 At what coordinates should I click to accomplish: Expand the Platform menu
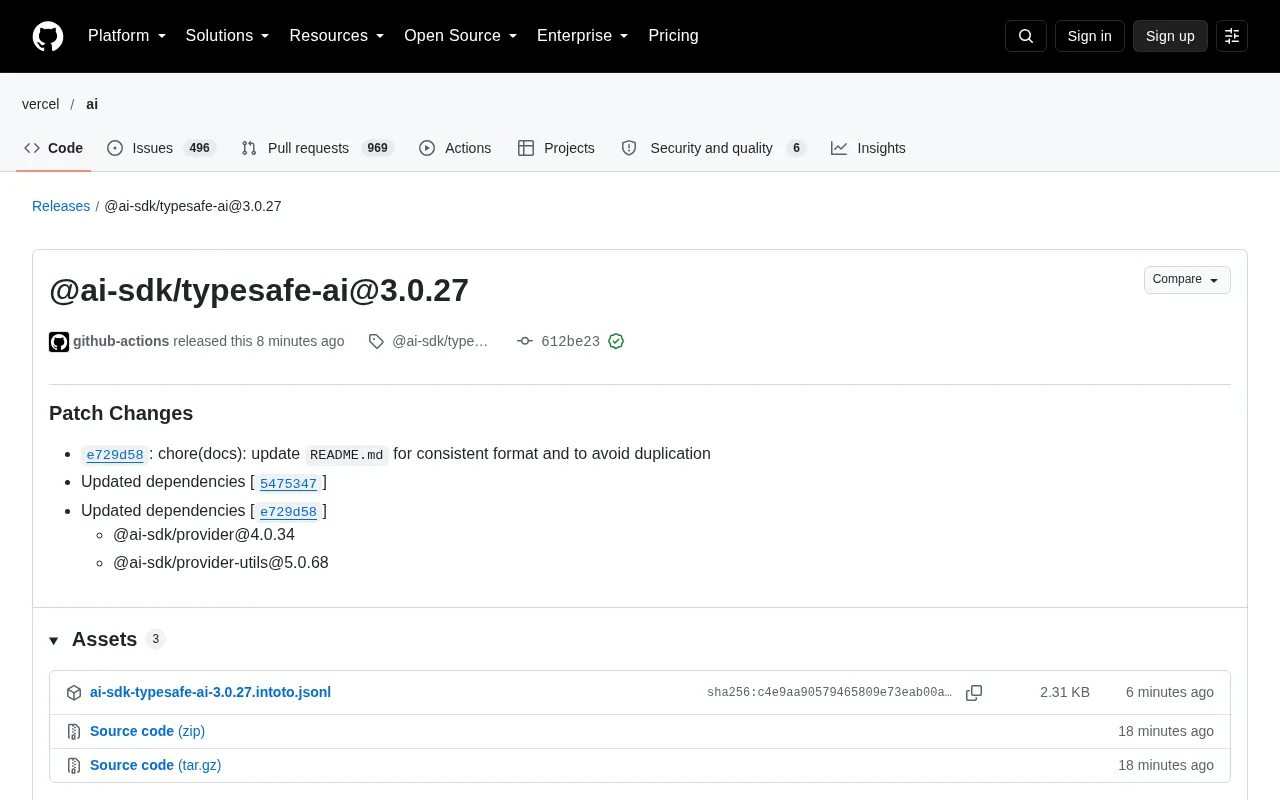click(x=127, y=36)
